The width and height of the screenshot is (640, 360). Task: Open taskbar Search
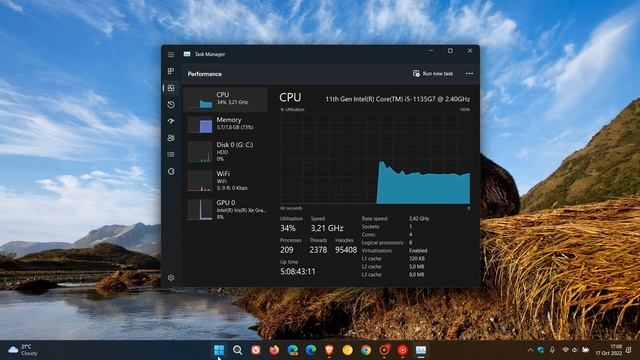(x=237, y=350)
